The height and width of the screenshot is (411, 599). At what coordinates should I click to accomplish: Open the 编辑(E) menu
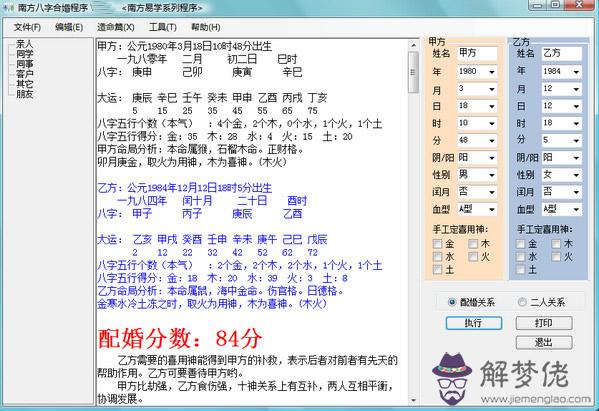point(69,27)
